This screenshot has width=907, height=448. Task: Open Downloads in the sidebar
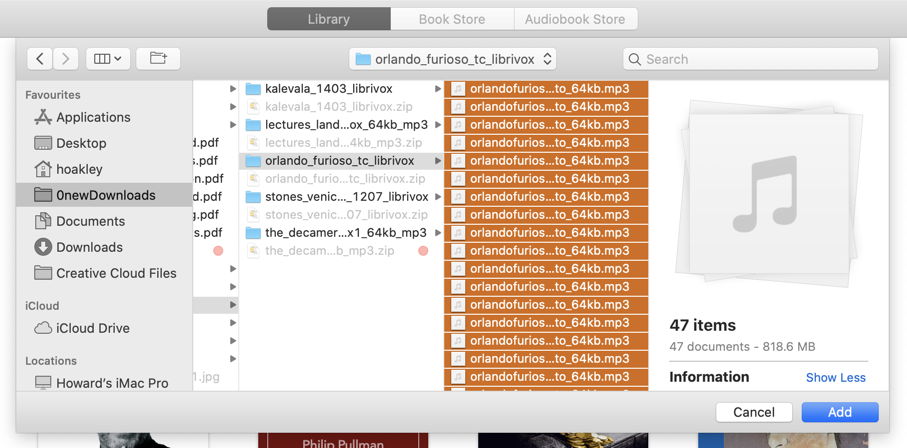point(104,247)
